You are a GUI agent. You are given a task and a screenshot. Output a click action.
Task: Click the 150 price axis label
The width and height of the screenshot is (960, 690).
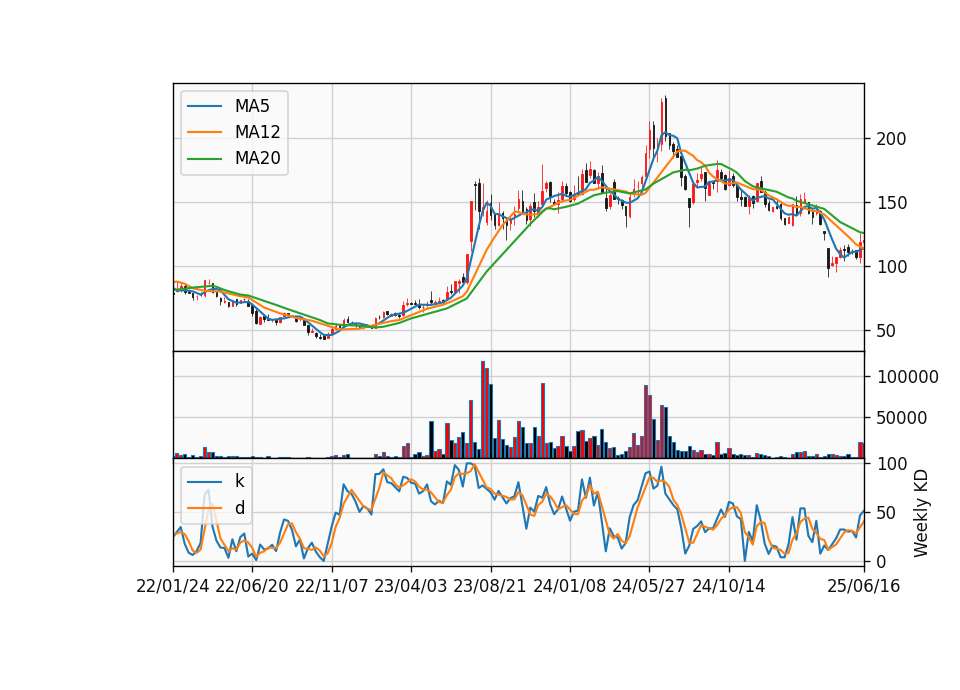pos(891,203)
